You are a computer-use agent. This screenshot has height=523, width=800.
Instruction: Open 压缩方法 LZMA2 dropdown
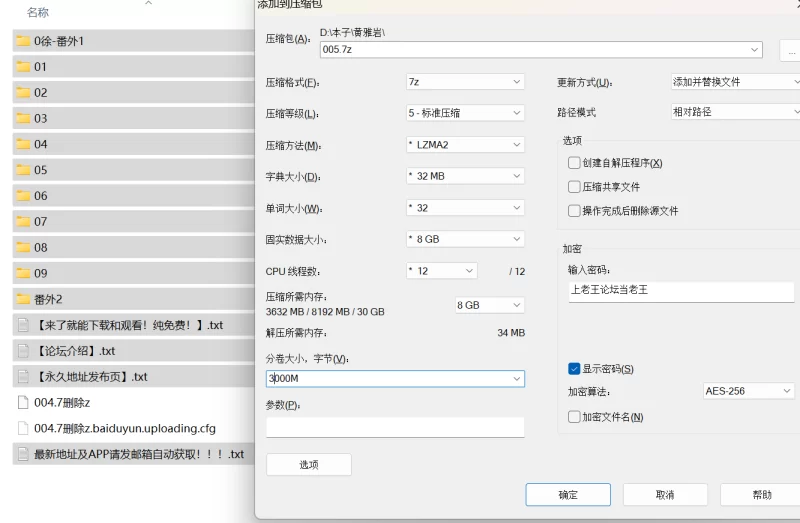465,144
